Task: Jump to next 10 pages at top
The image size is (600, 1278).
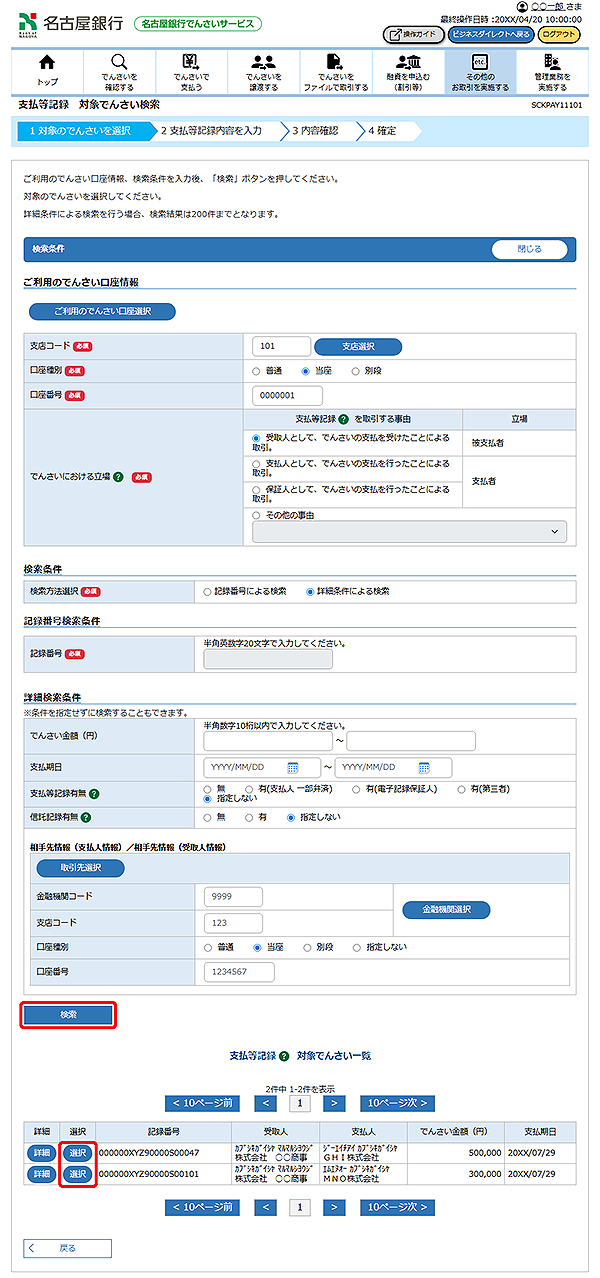Action: [397, 1103]
